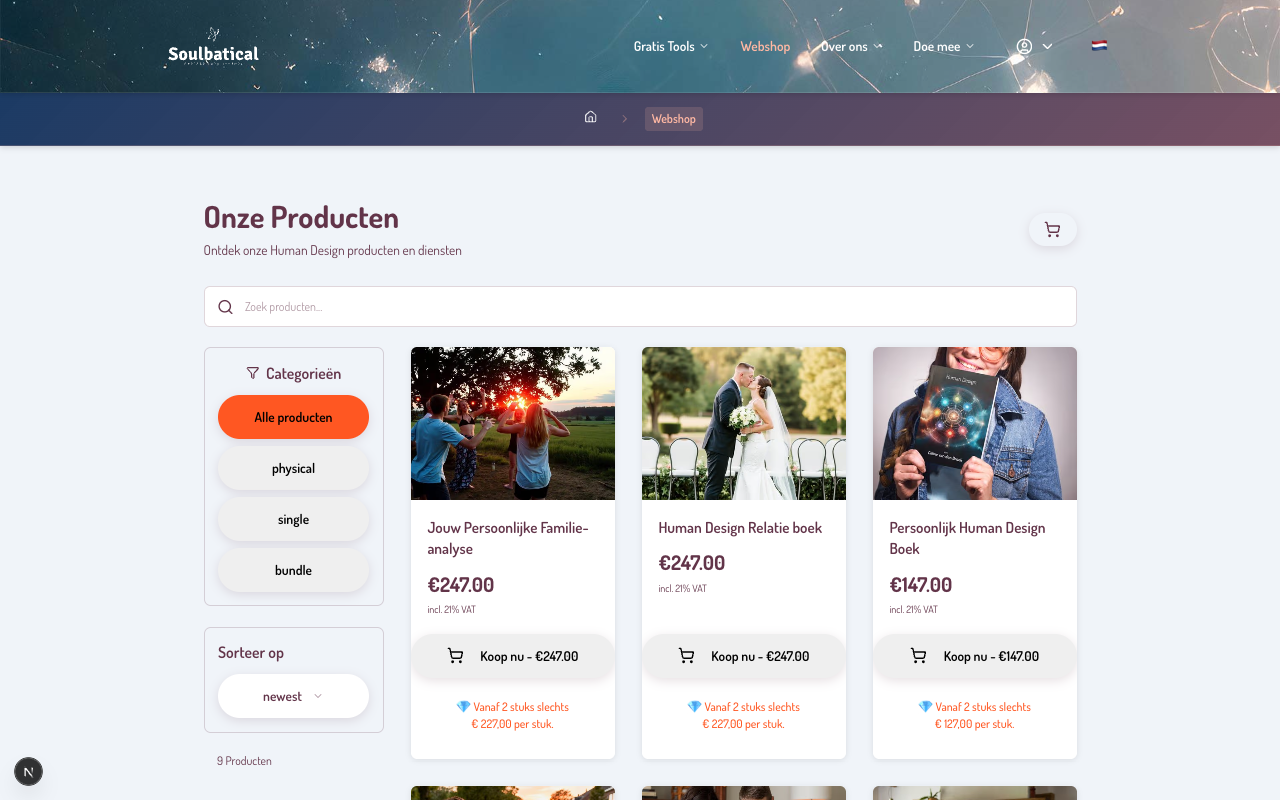Open the 'newest' sort dropdown
This screenshot has height=800, width=1280.
coord(293,696)
